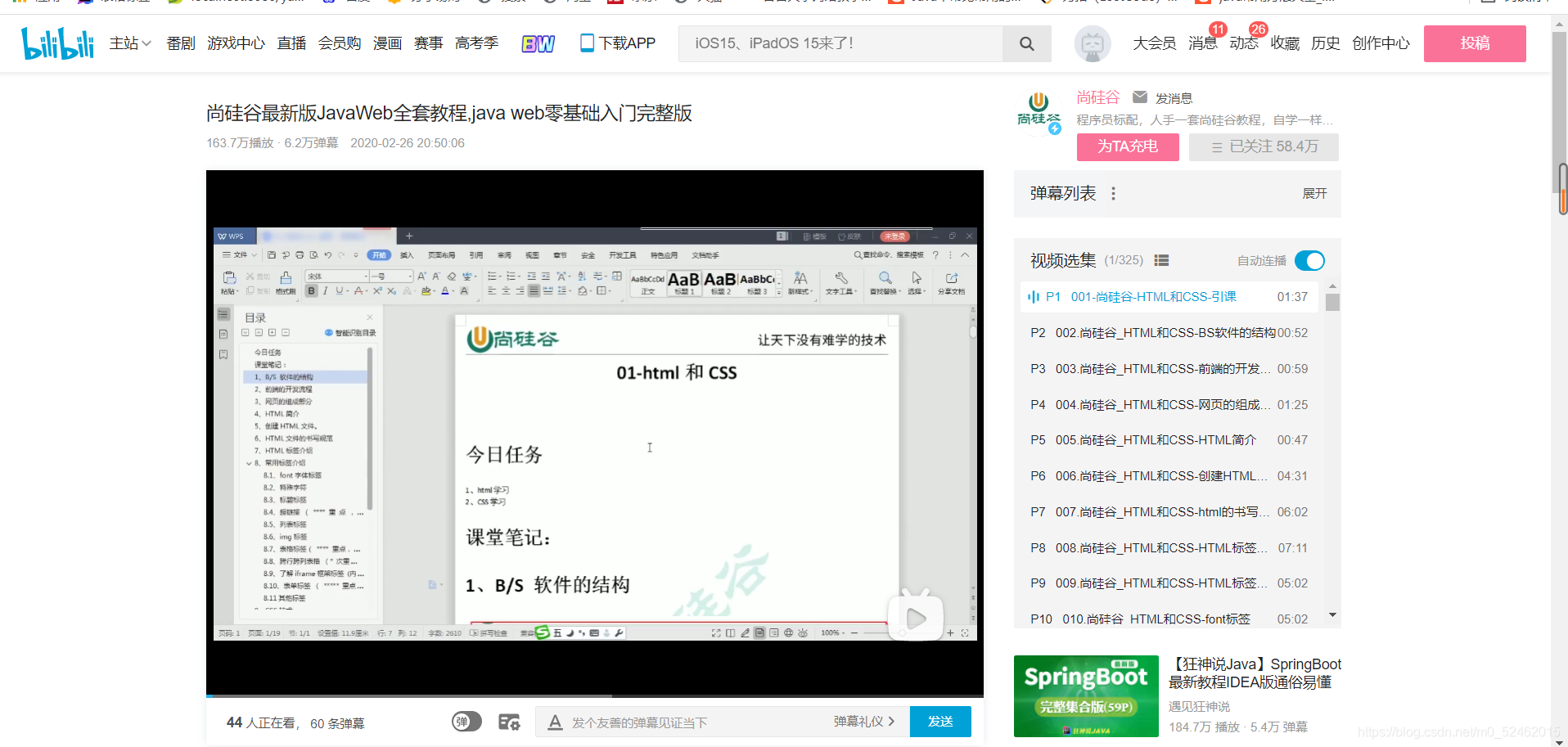This screenshot has width=1568, height=747.
Task: Click the BW event icon
Action: (x=538, y=43)
